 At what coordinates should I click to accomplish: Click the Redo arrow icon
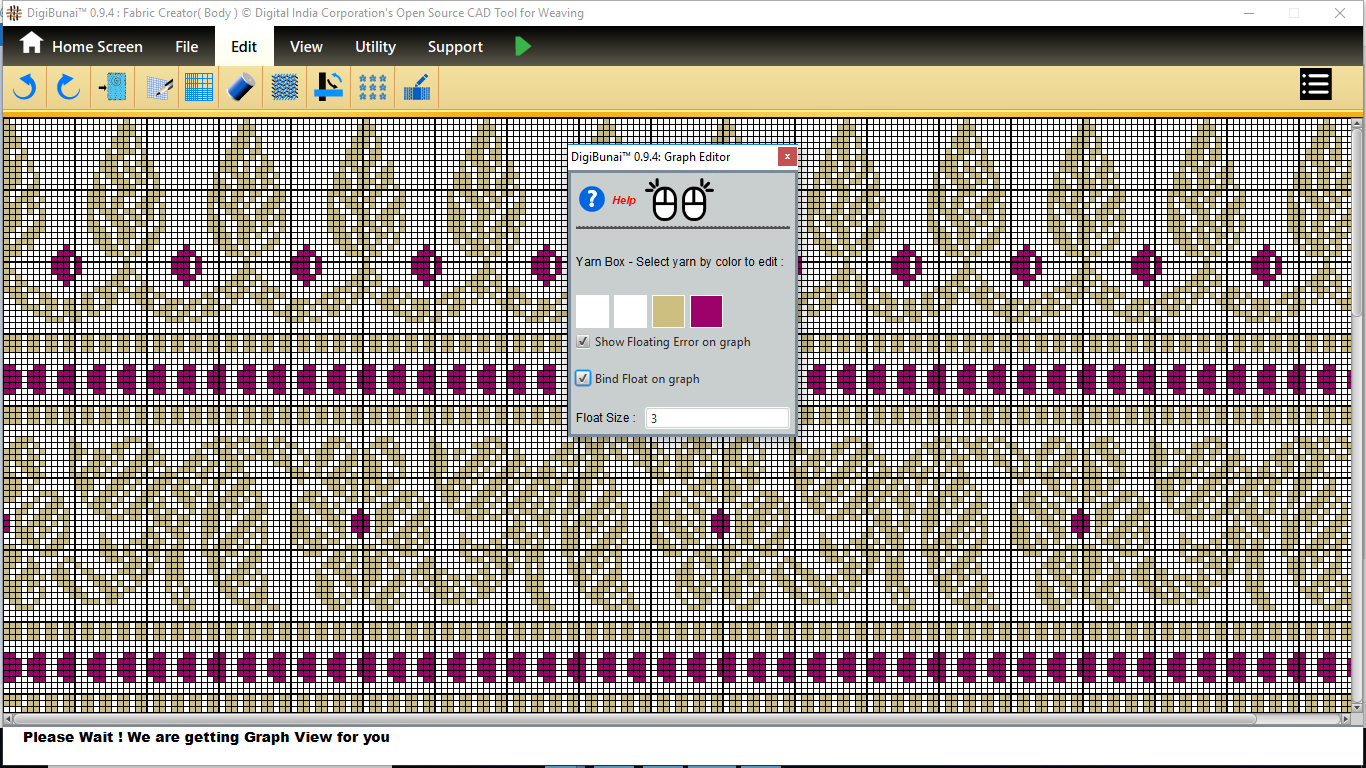(x=68, y=87)
